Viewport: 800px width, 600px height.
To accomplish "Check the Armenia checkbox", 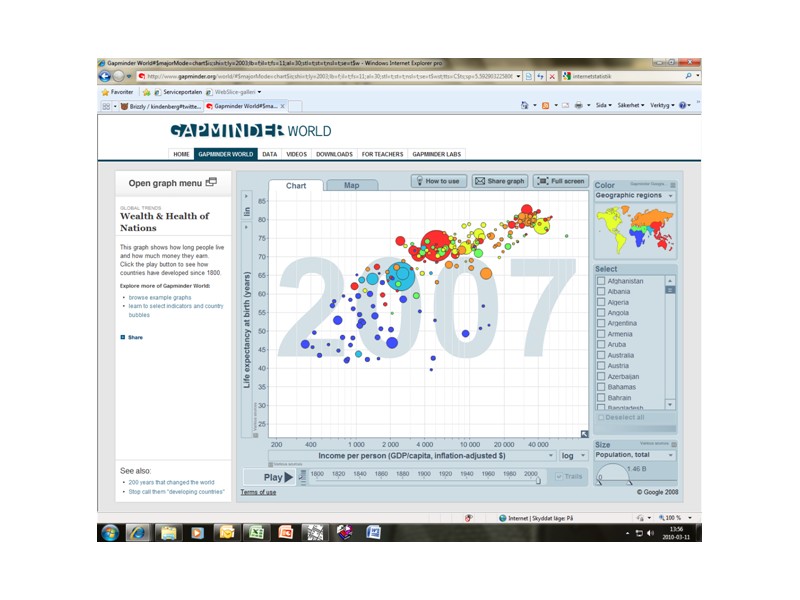I will tap(601, 334).
